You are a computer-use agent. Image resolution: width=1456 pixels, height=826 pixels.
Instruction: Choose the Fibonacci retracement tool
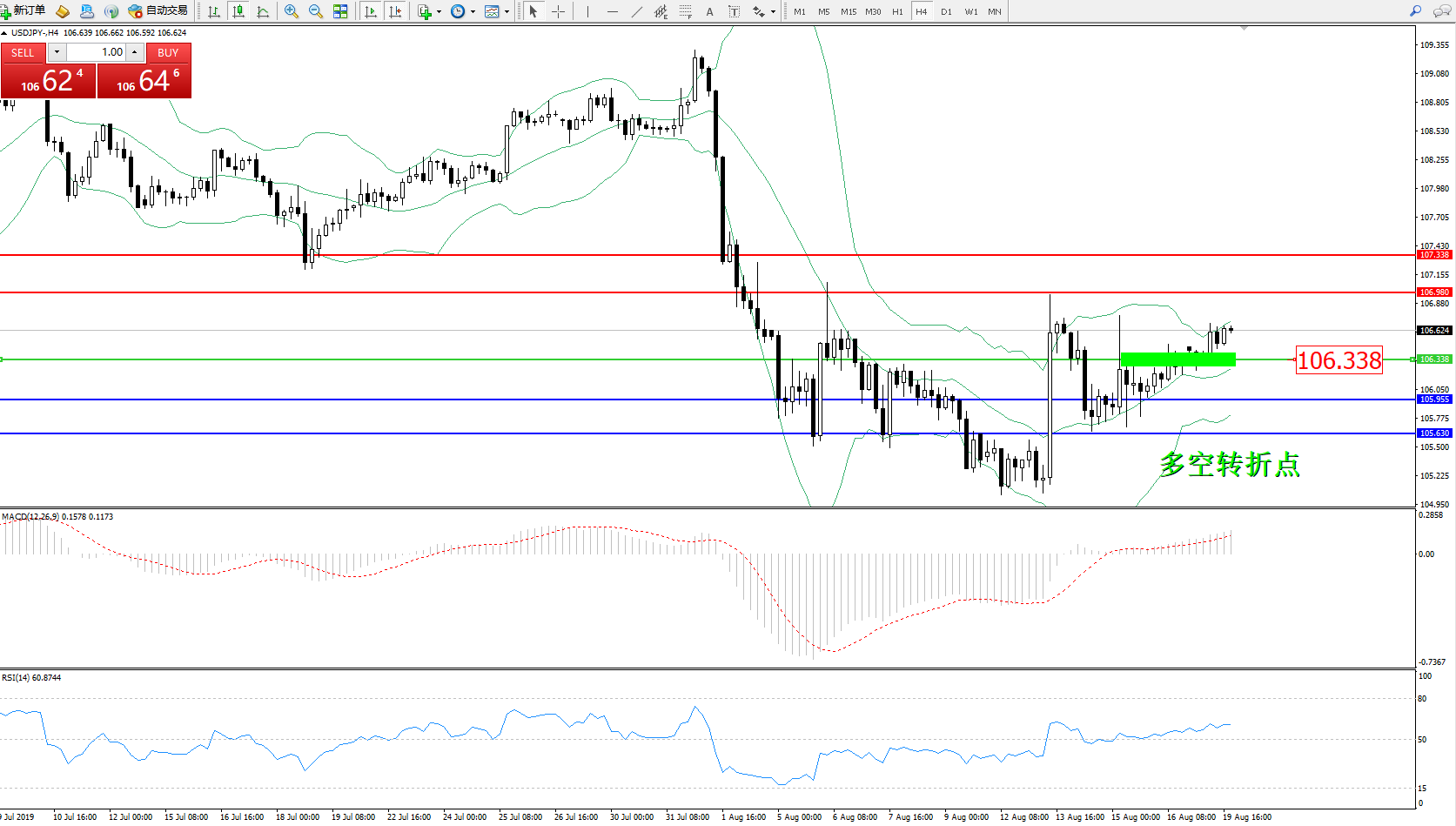[686, 11]
